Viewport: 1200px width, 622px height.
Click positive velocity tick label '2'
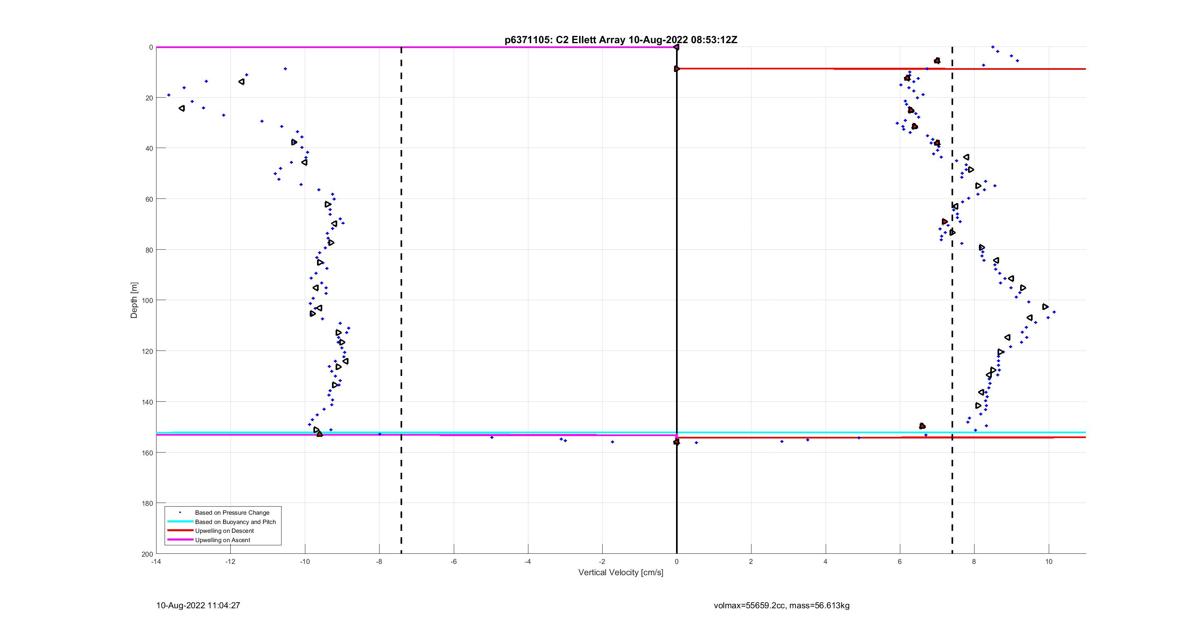(x=751, y=562)
